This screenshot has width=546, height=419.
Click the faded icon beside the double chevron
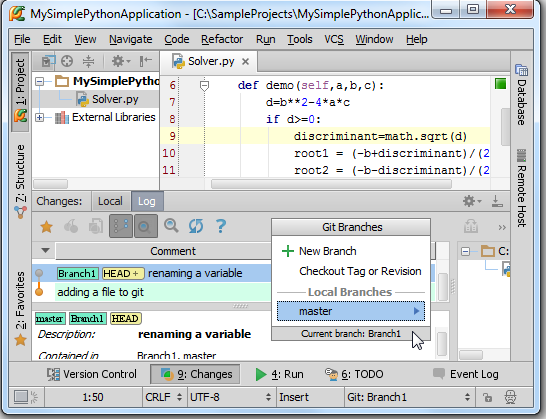click(x=471, y=227)
